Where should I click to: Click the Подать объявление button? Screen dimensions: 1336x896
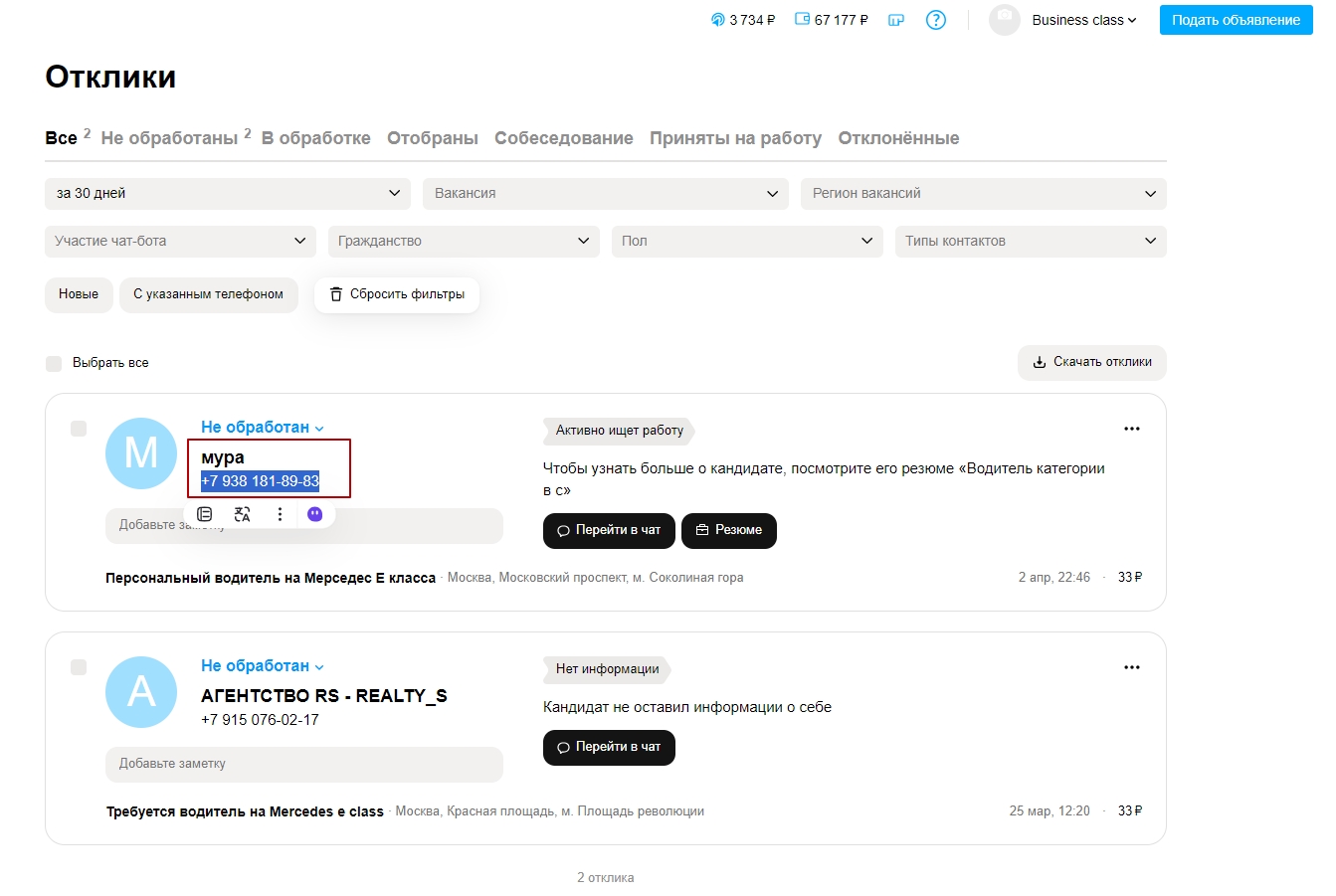pos(1236,20)
